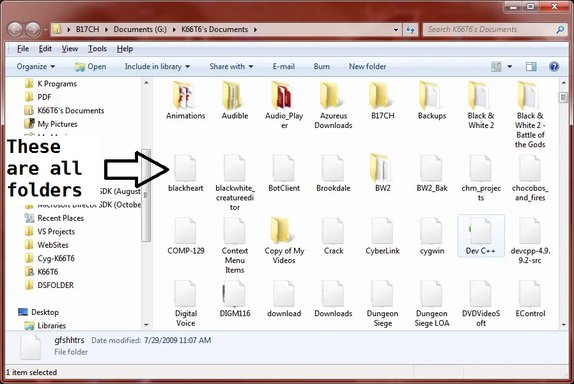Click the Burn toolbar button
The width and height of the screenshot is (574, 384).
pos(321,67)
